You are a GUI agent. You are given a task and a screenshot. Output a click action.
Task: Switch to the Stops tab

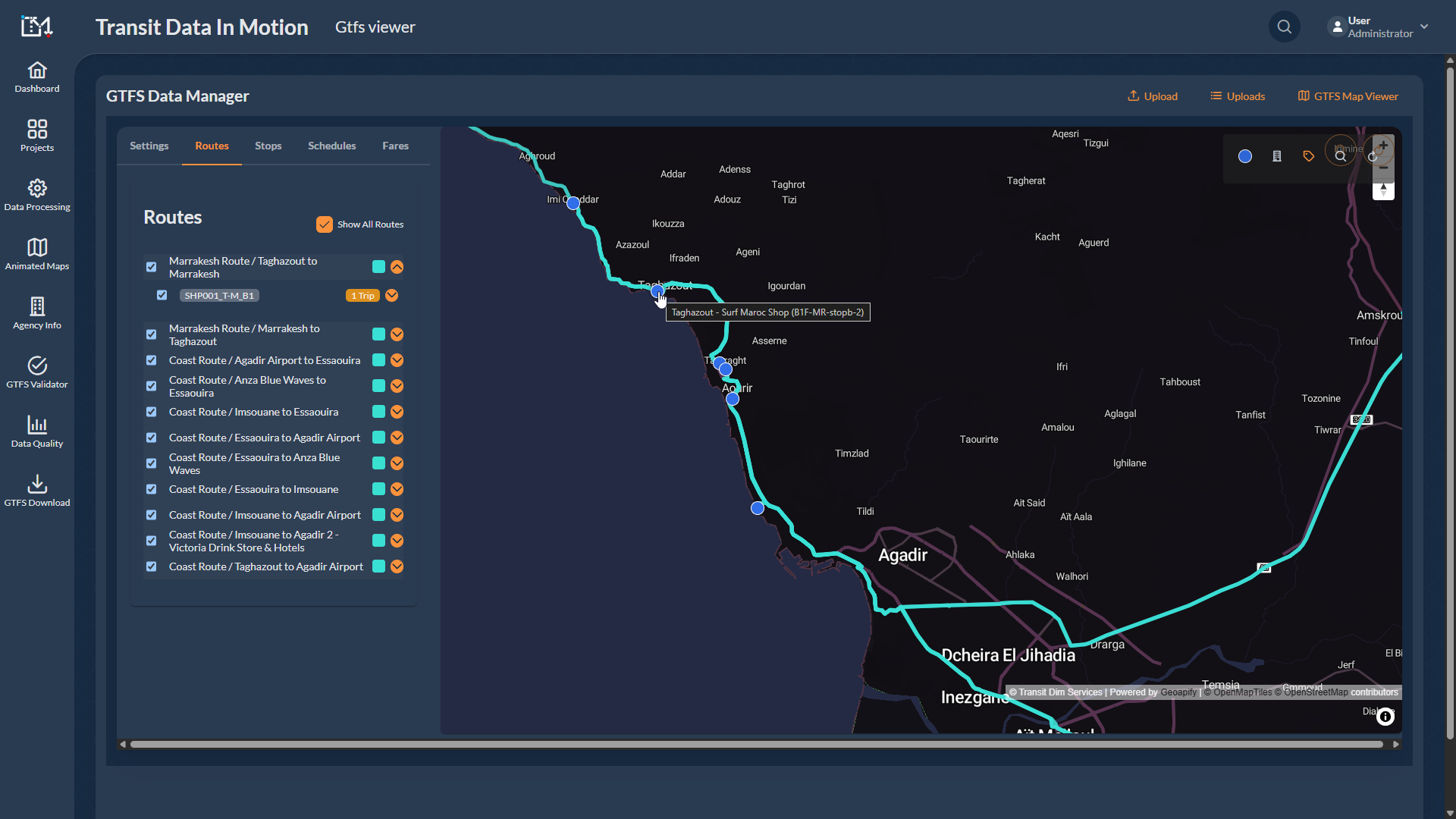tap(268, 146)
